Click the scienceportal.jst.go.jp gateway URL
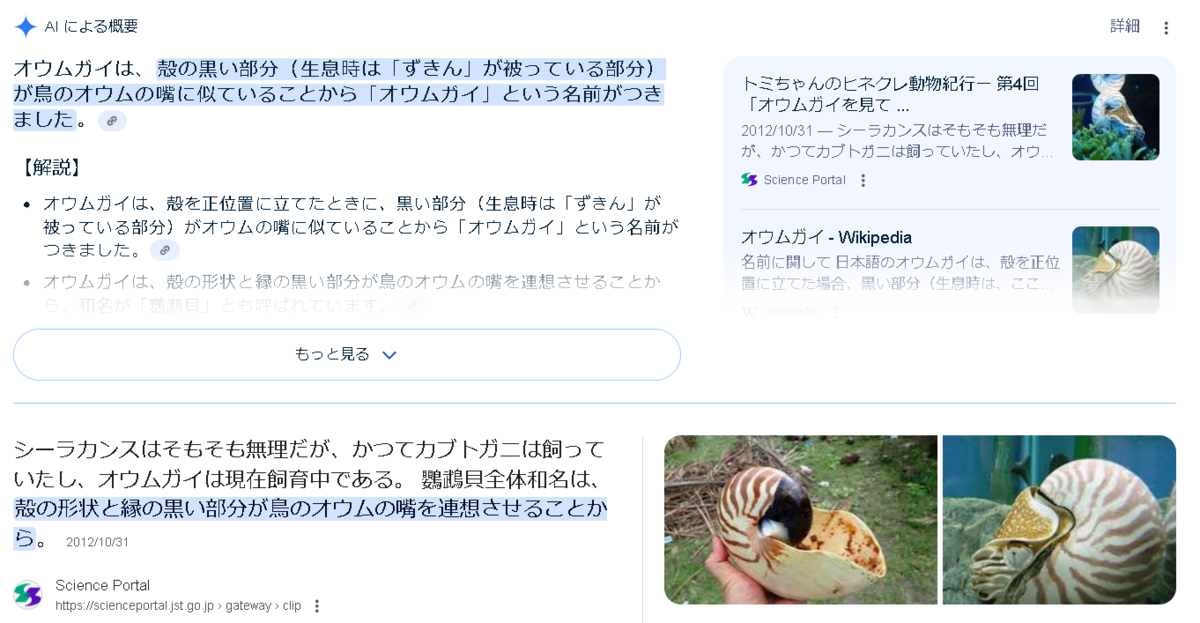Viewport: 1200px width, 623px height. 178,606
